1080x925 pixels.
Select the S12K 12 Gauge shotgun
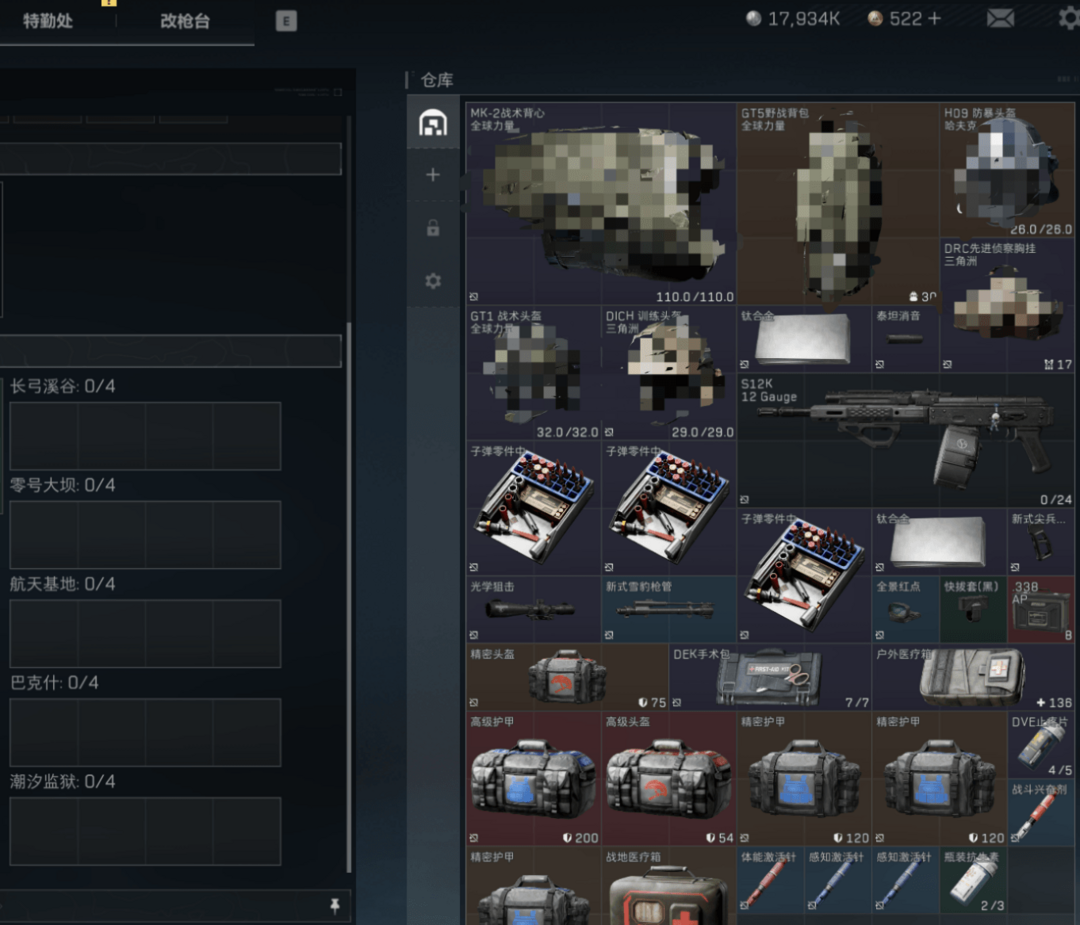(x=907, y=440)
